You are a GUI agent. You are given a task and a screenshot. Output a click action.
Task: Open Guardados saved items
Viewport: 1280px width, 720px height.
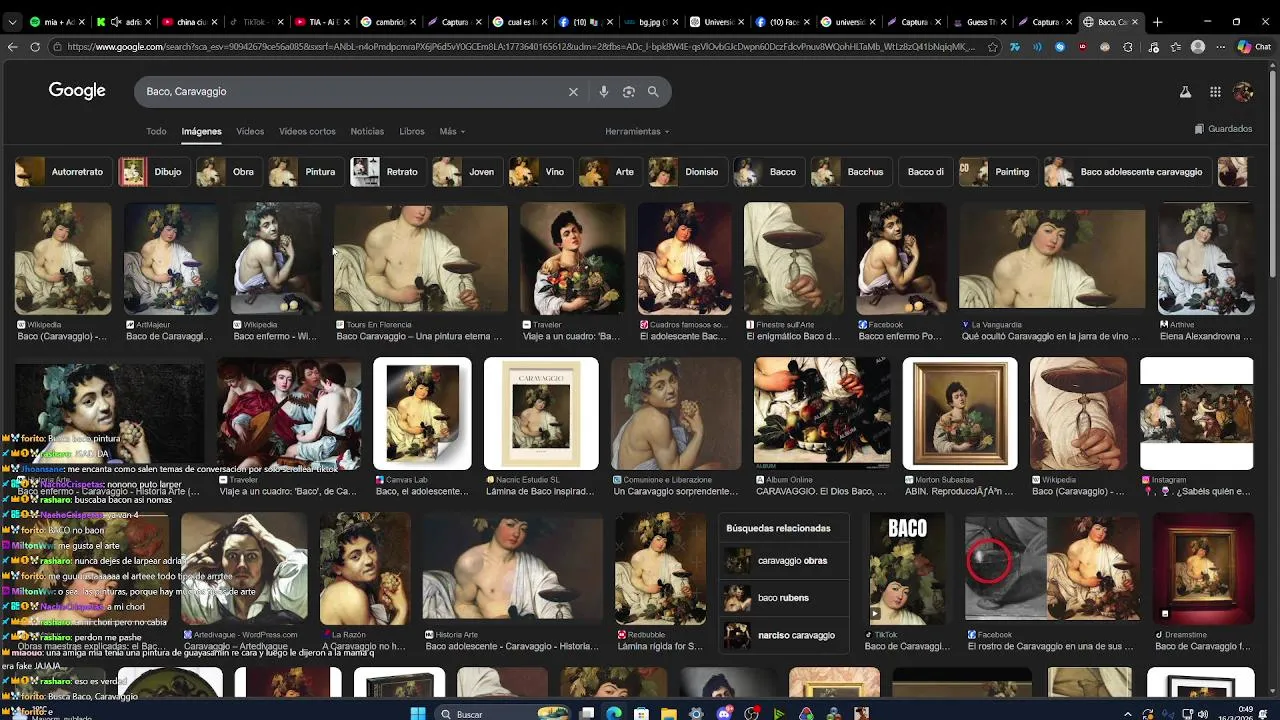[x=1223, y=129]
